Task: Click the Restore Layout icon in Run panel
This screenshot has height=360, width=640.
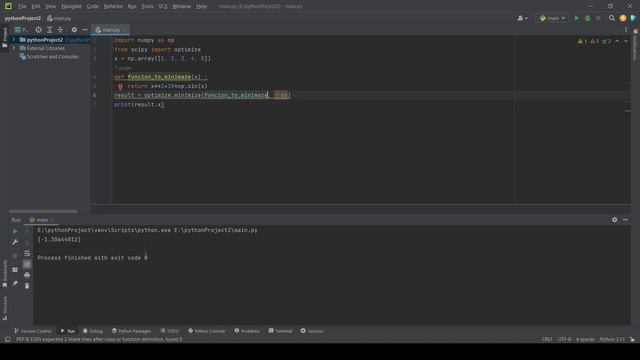Action: point(15,270)
